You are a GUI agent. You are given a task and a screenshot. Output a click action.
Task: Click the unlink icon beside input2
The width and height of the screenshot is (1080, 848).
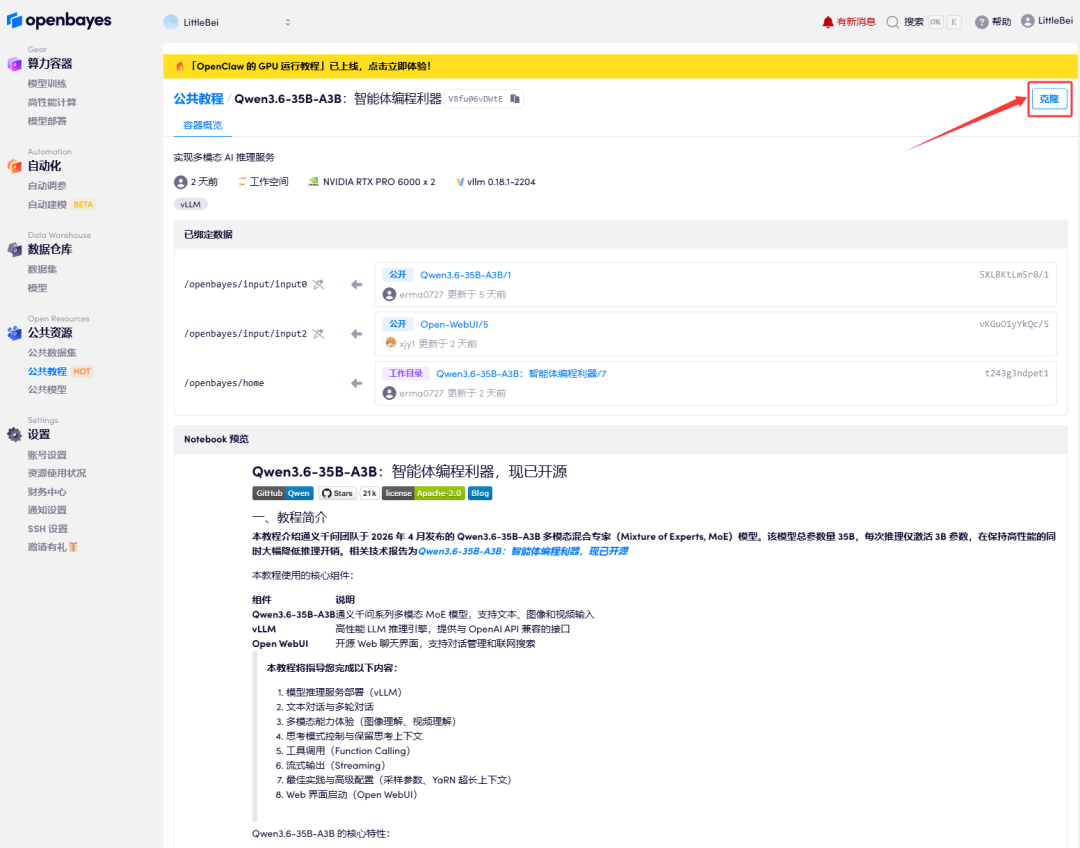(318, 334)
